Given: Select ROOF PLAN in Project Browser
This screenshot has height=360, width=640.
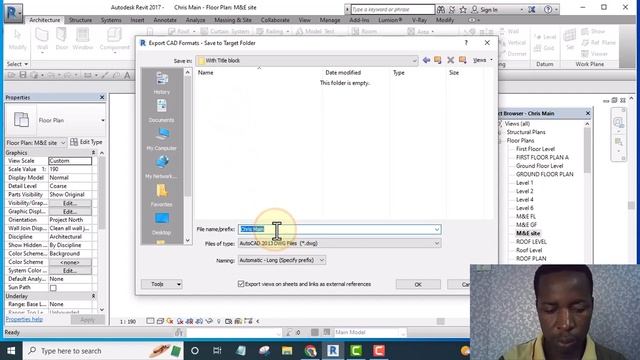Looking at the screenshot, I should point(531,259).
